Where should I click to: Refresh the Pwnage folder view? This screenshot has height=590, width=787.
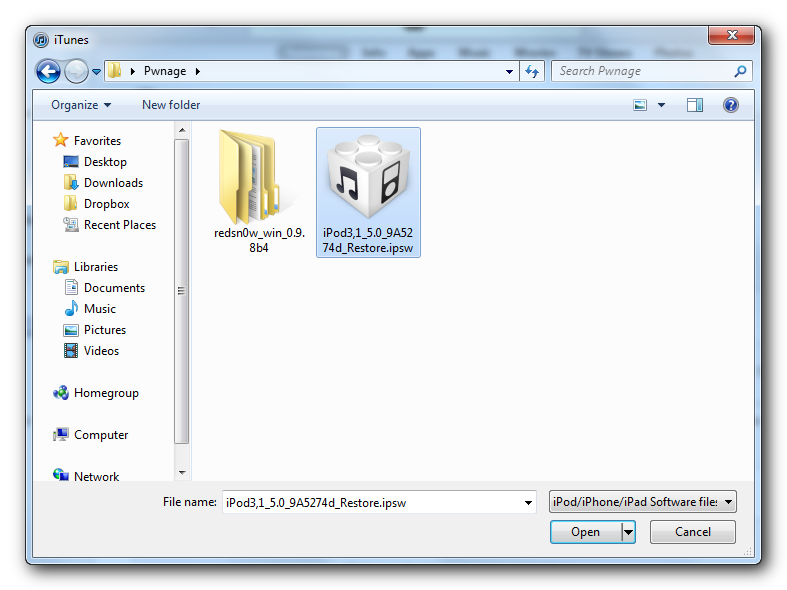tap(532, 71)
